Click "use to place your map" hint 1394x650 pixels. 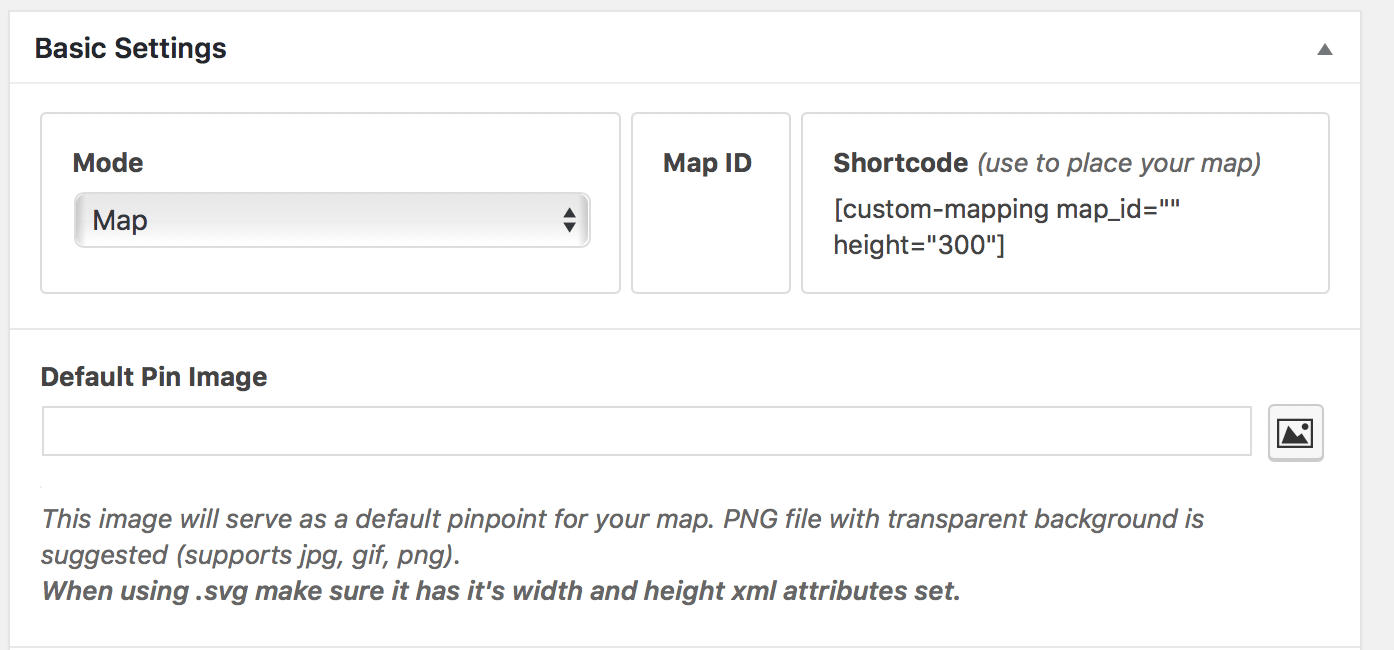1118,163
